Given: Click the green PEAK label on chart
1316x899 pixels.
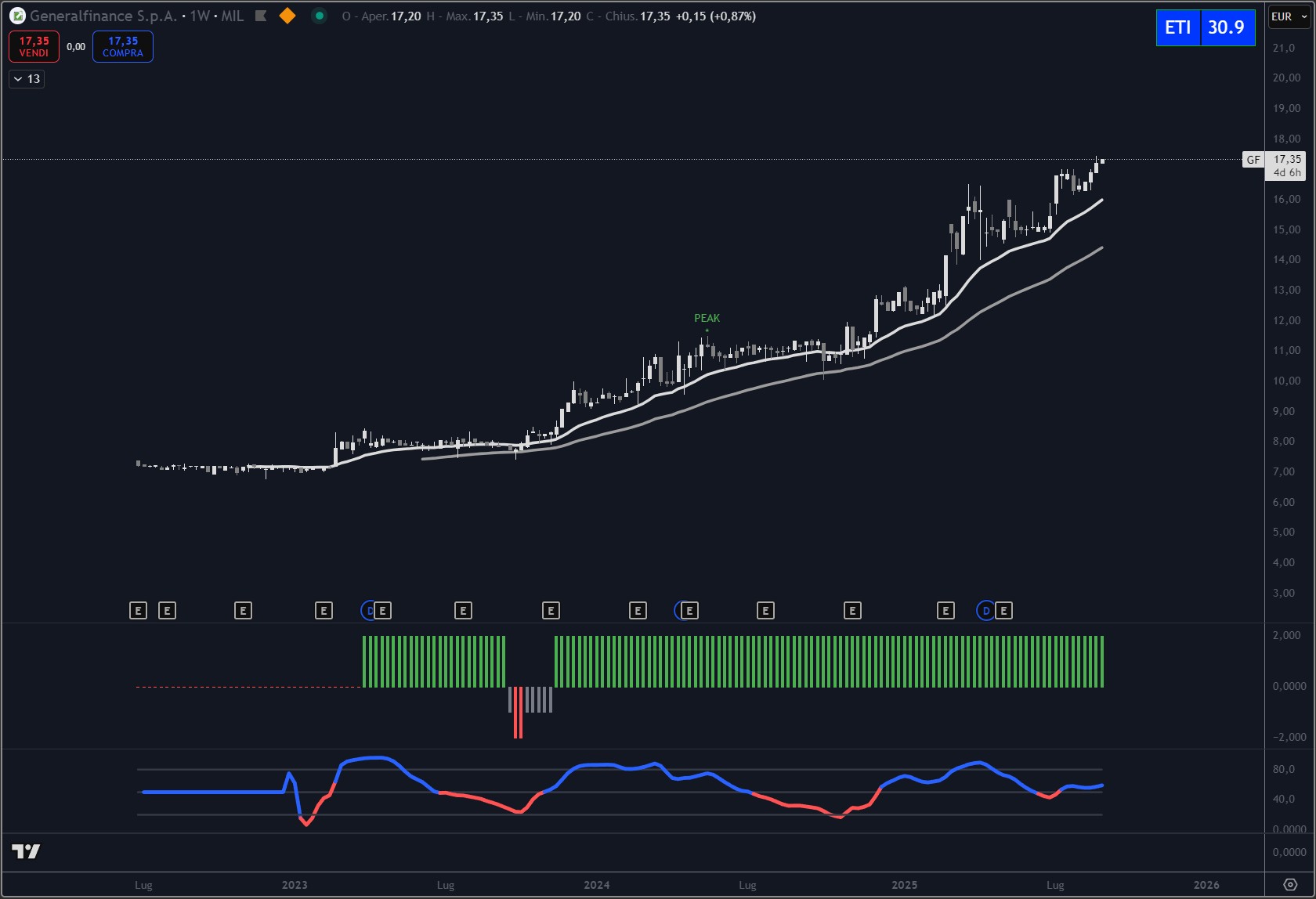Looking at the screenshot, I should pos(707,318).
